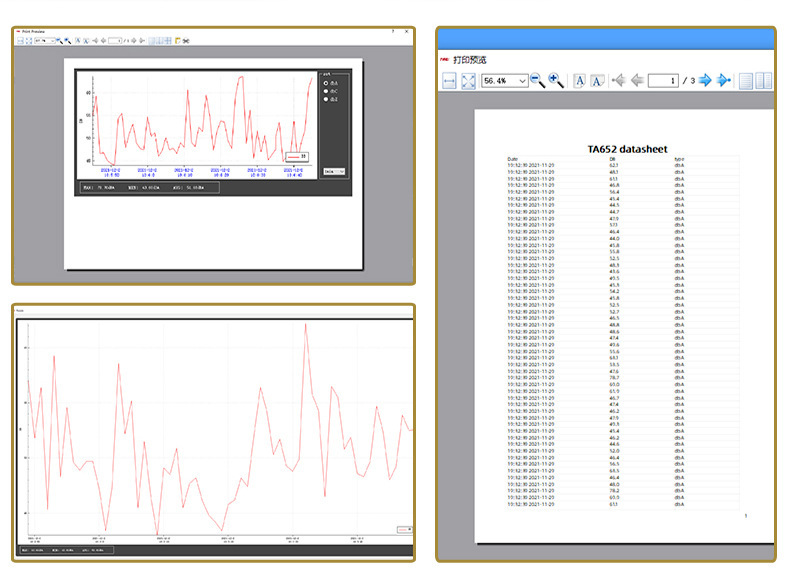Jump to first page of datasheet preview

coord(618,81)
